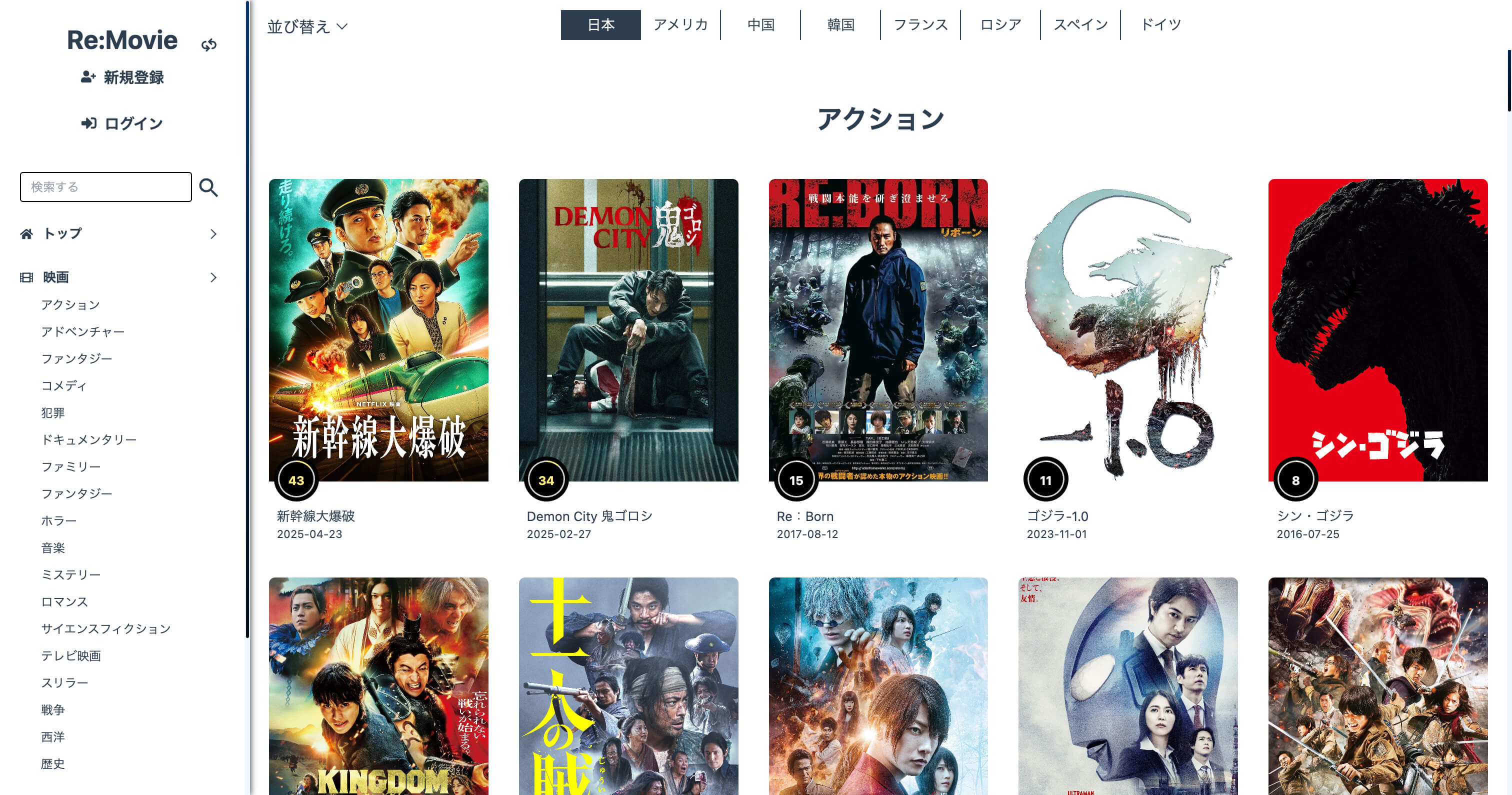
Task: Click the シン・ゴジラ title text
Action: [1315, 516]
